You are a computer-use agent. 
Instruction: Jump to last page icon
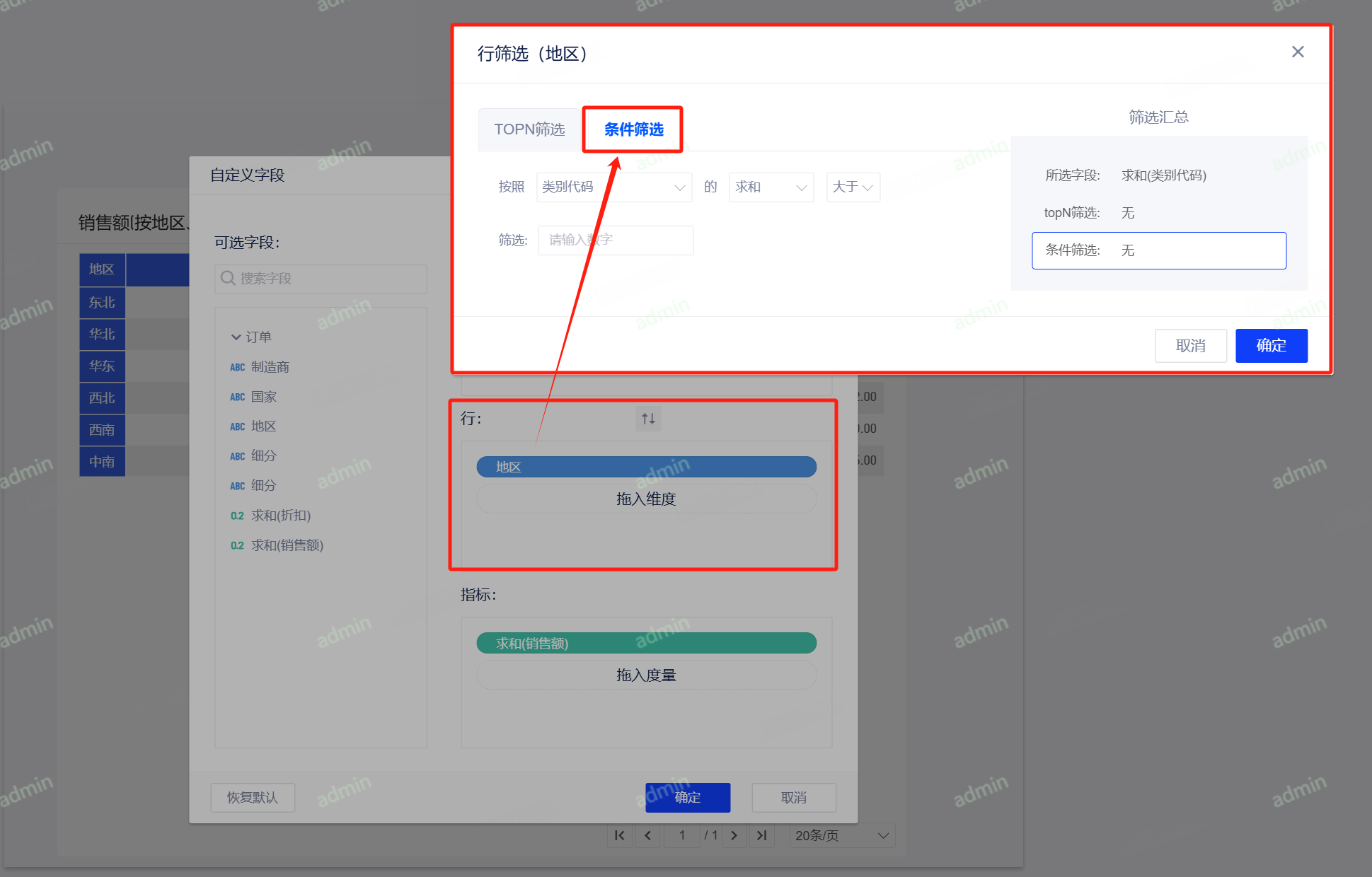[x=761, y=835]
